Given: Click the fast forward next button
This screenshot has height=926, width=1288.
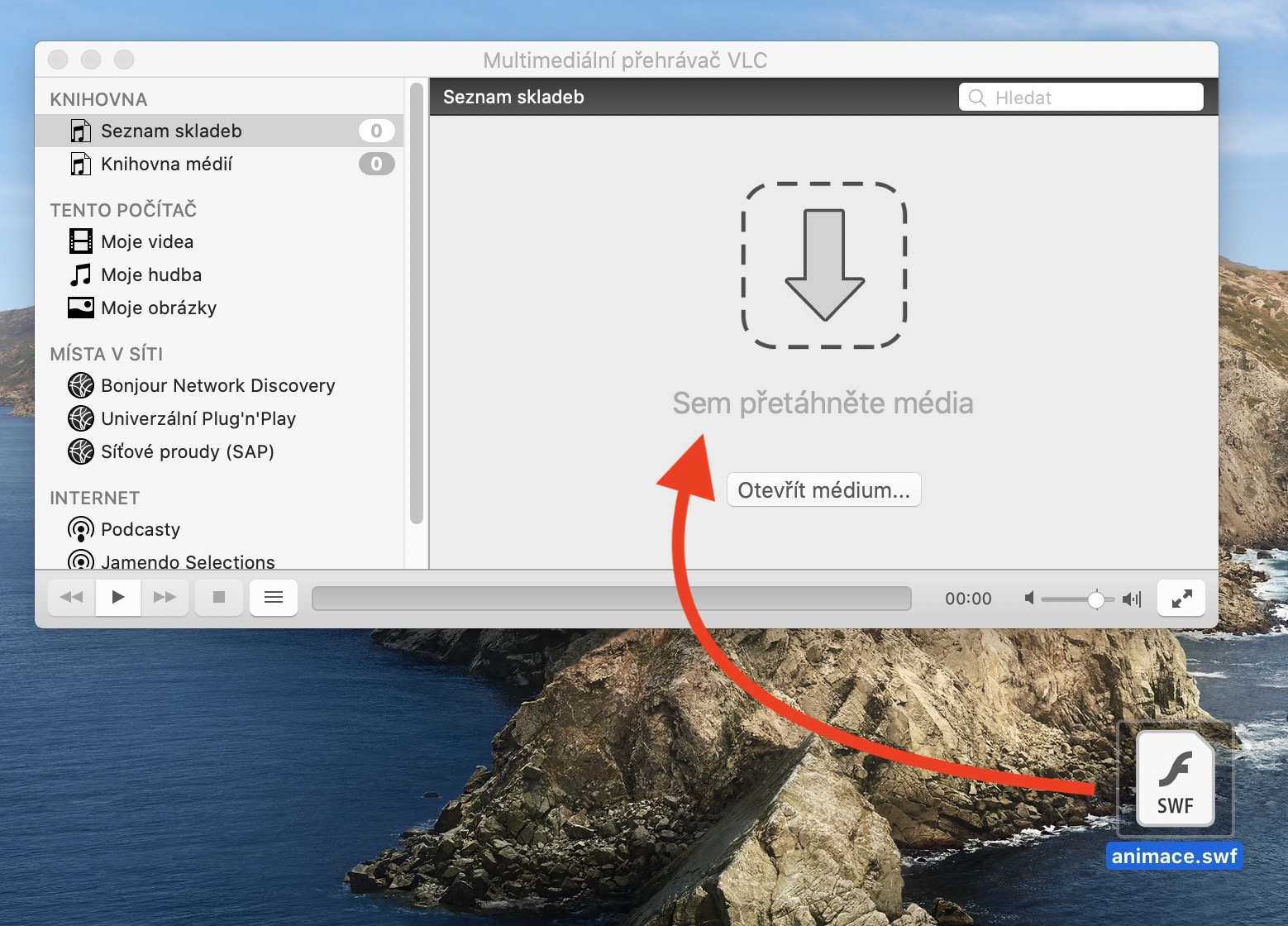Looking at the screenshot, I should (x=165, y=597).
